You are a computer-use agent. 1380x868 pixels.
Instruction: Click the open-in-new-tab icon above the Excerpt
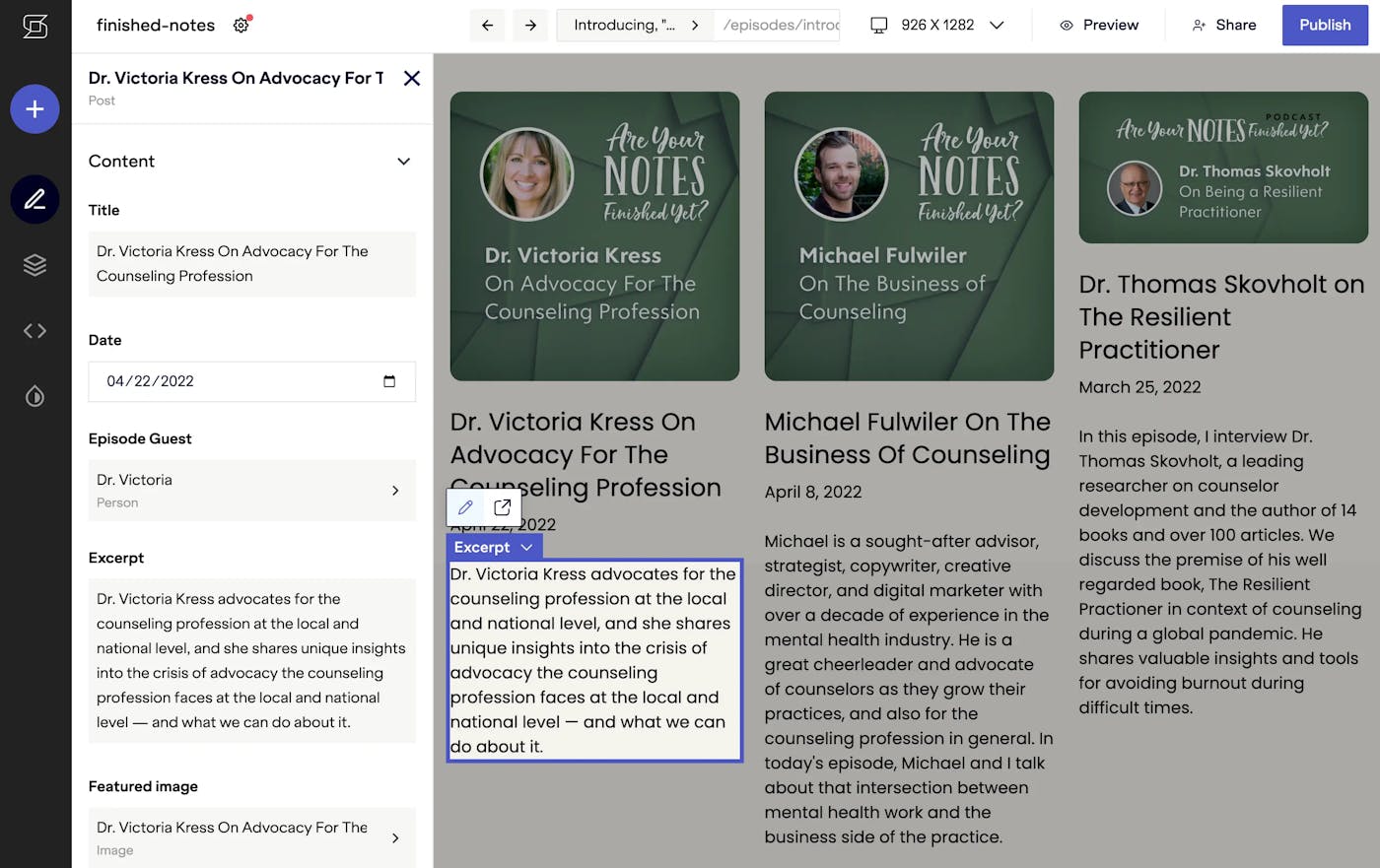click(501, 506)
